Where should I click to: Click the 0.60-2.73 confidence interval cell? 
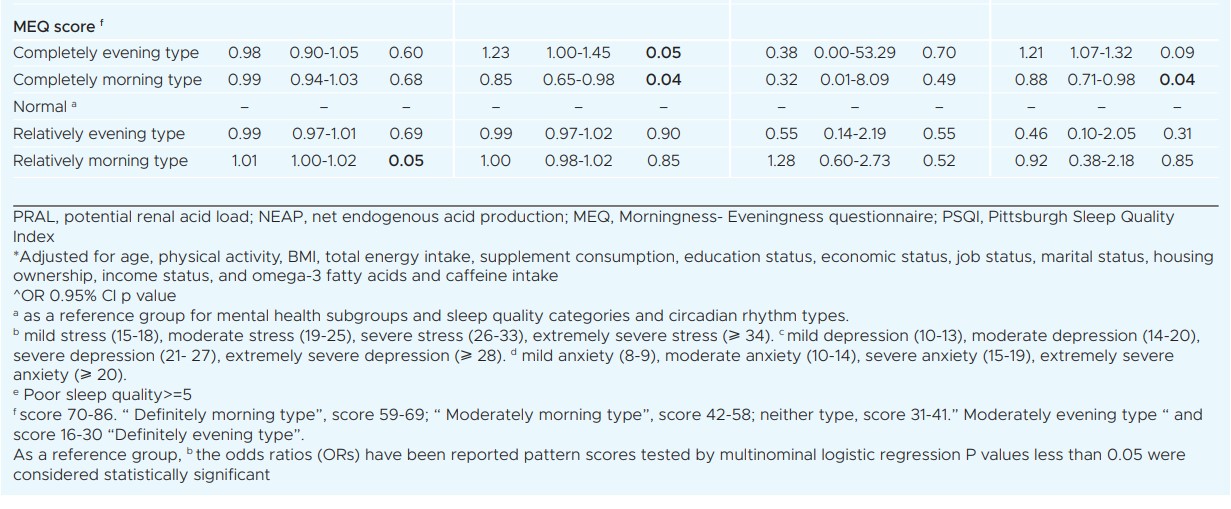click(855, 160)
